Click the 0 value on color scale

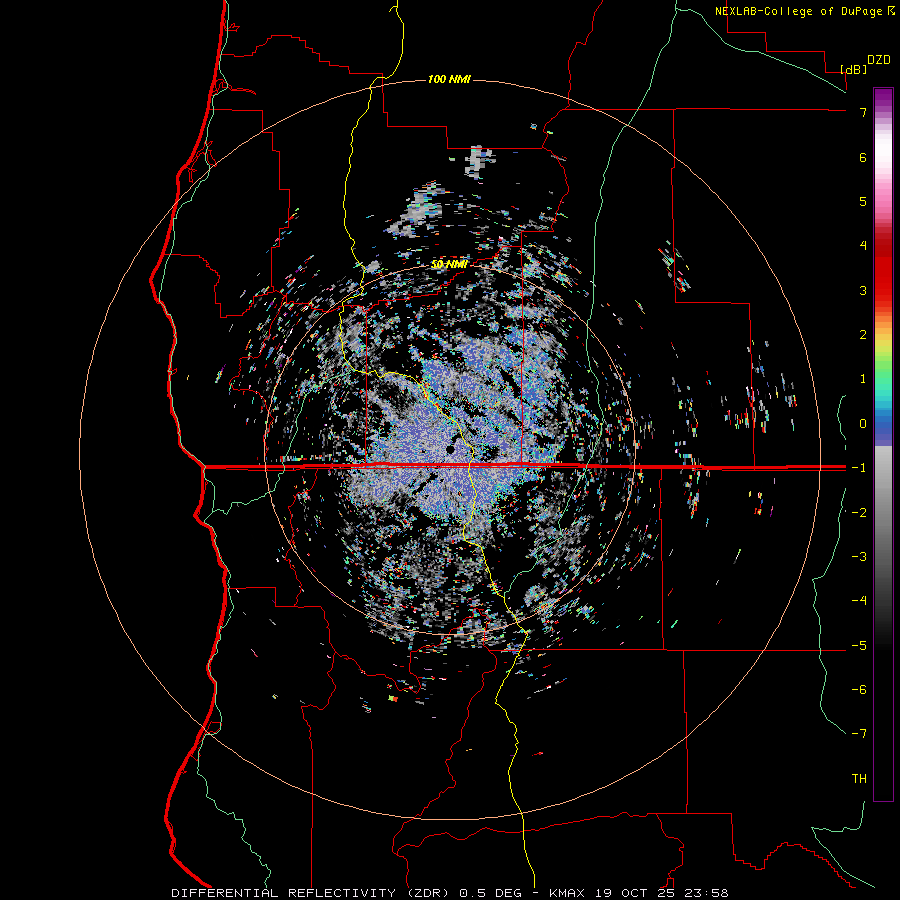point(863,424)
